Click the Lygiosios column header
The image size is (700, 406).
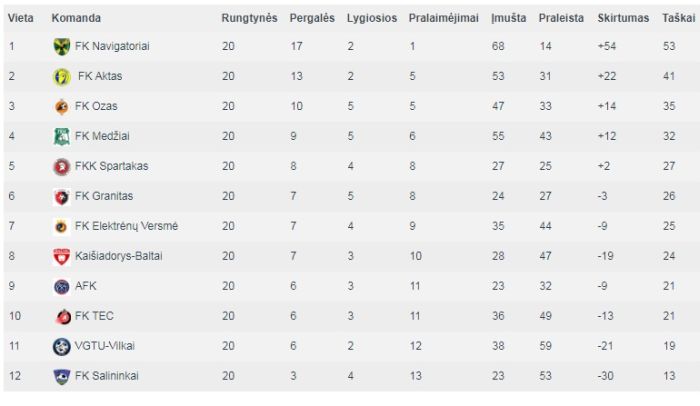372,18
